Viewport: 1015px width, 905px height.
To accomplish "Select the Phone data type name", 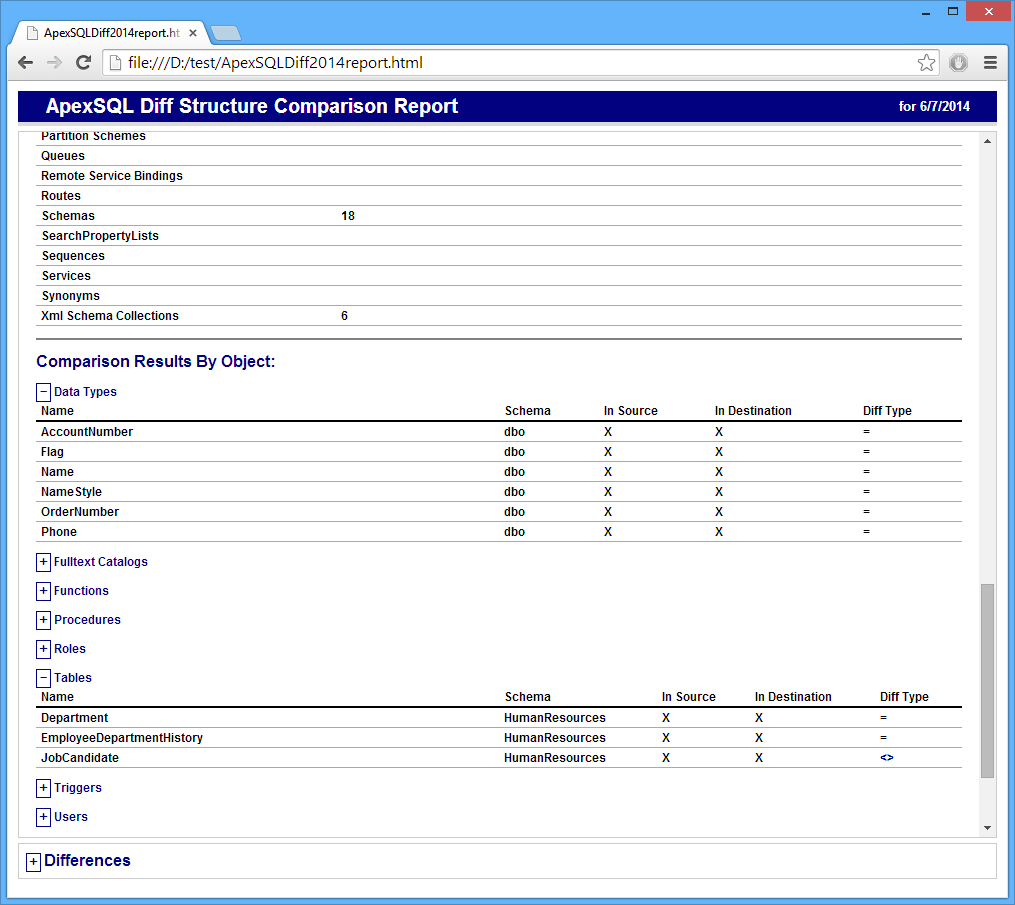I will point(59,532).
